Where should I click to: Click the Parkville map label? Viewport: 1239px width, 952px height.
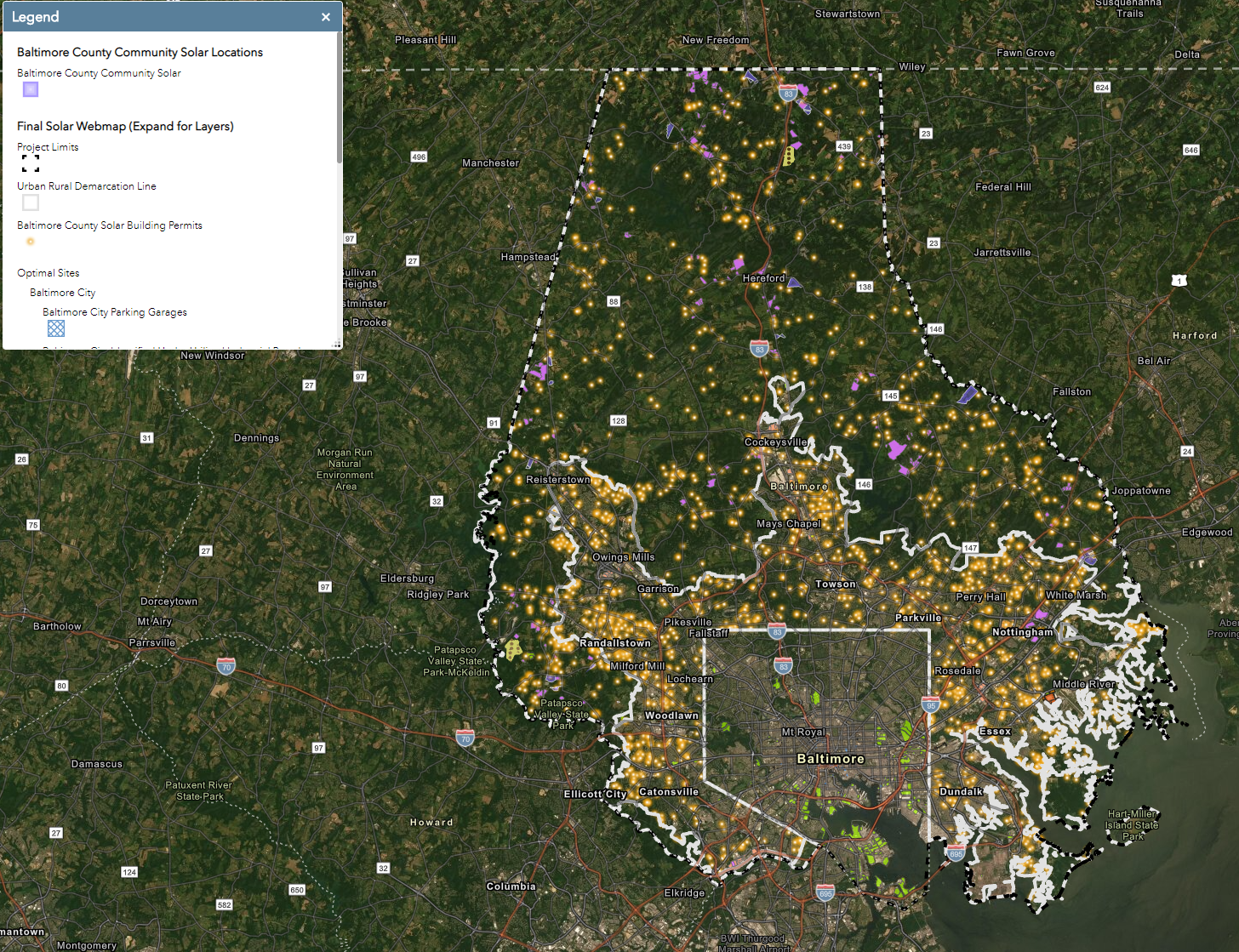pos(919,619)
